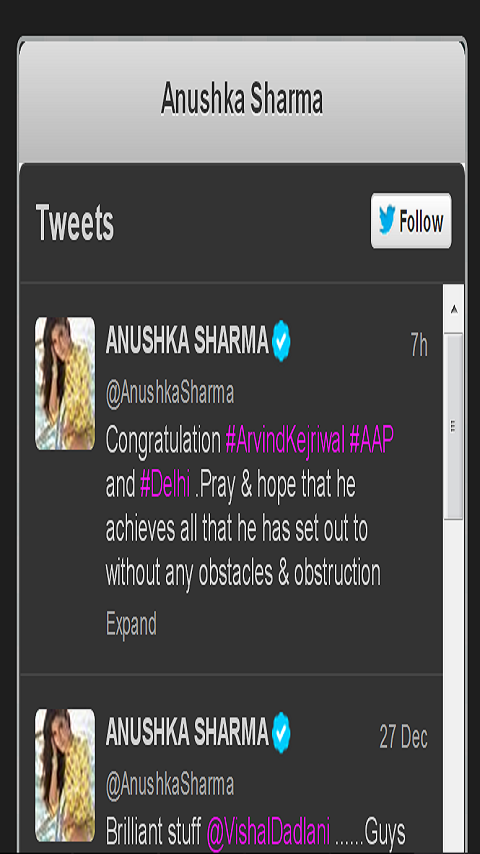This screenshot has width=480, height=854.
Task: Open profile photo of the 27 Dec tweet
Action: pyautogui.click(x=65, y=776)
